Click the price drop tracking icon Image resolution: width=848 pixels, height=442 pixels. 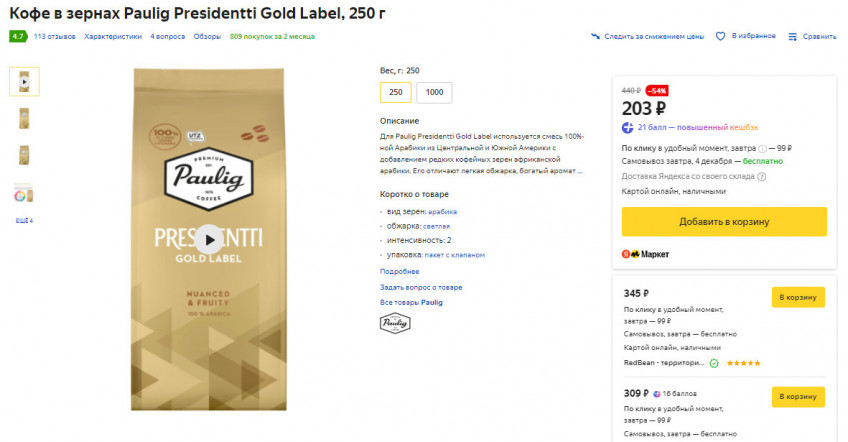tap(596, 36)
